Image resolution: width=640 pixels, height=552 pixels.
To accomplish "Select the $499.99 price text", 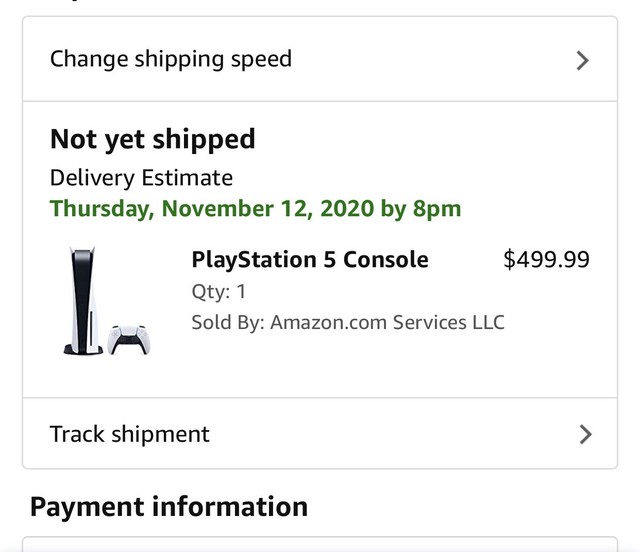I will [546, 260].
